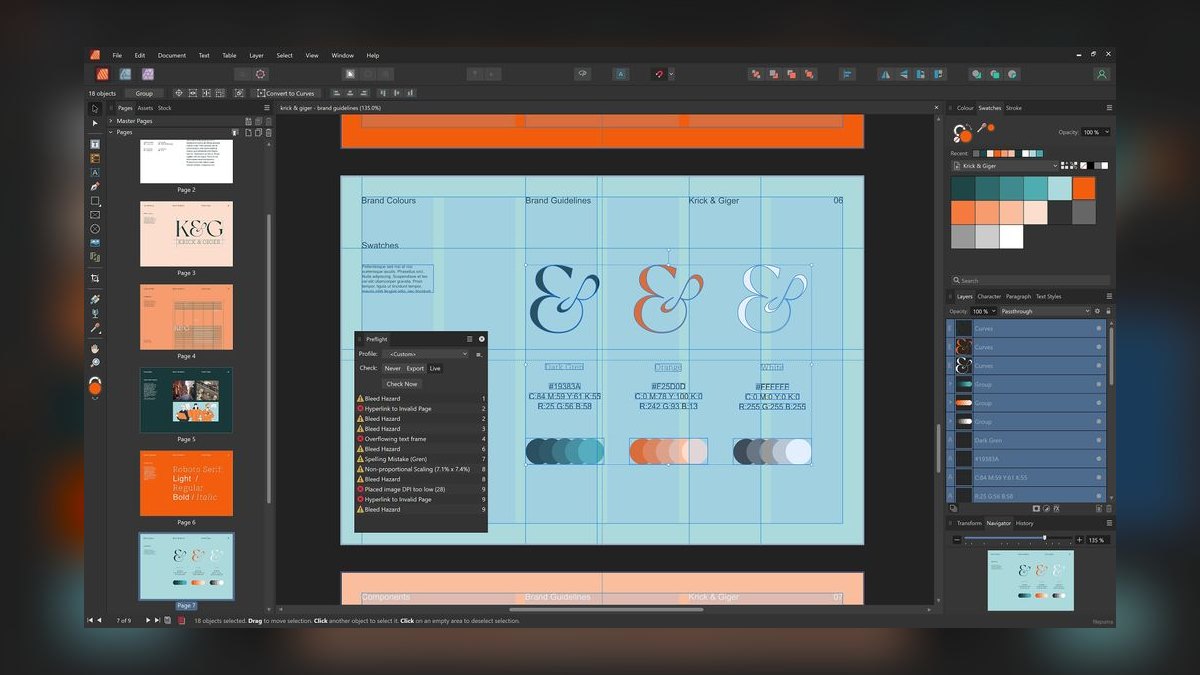The width and height of the screenshot is (1200, 675).
Task: Expand the teal gradient Group layer
Action: [x=951, y=384]
